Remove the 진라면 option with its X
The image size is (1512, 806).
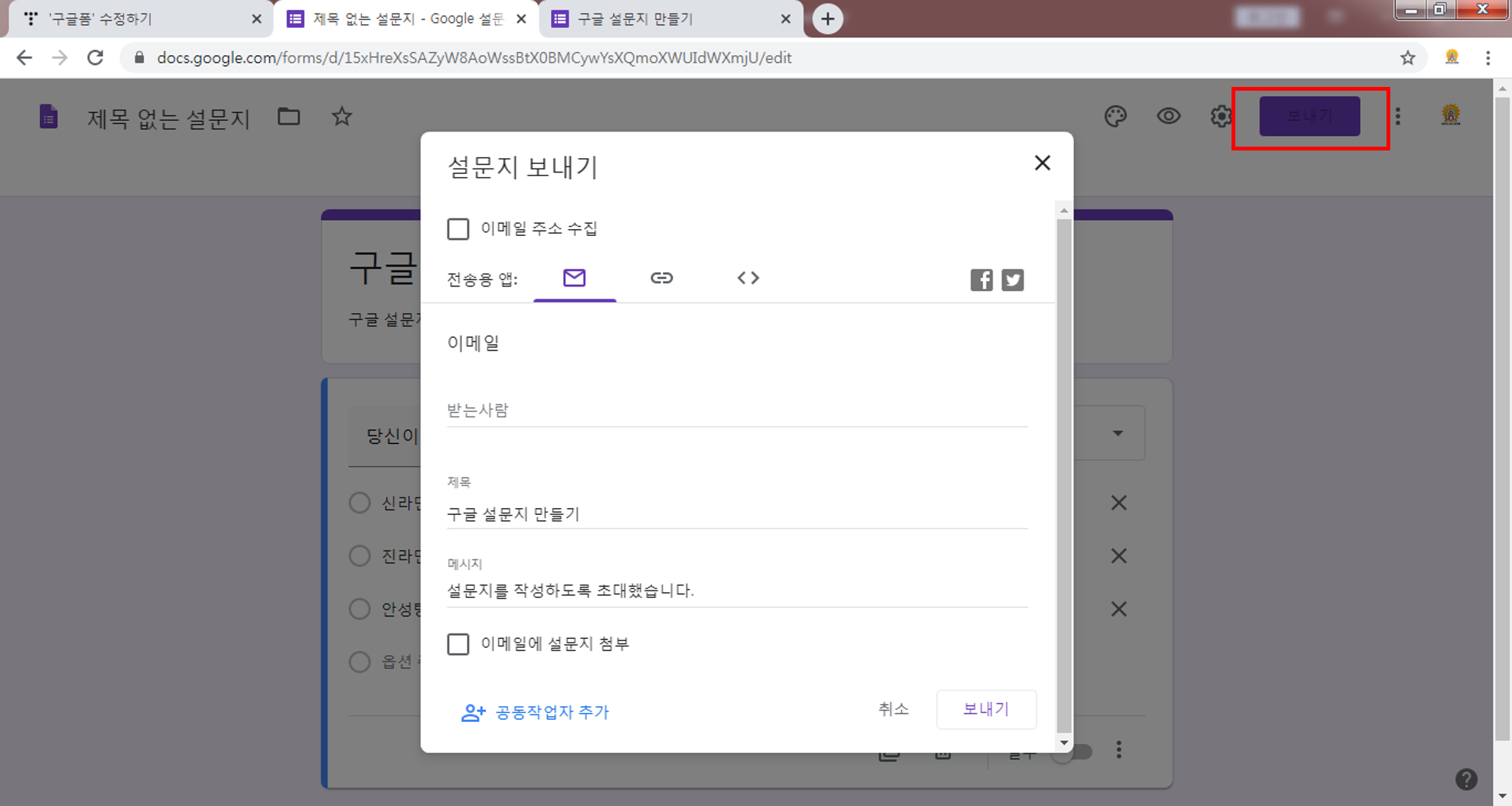coord(1119,556)
